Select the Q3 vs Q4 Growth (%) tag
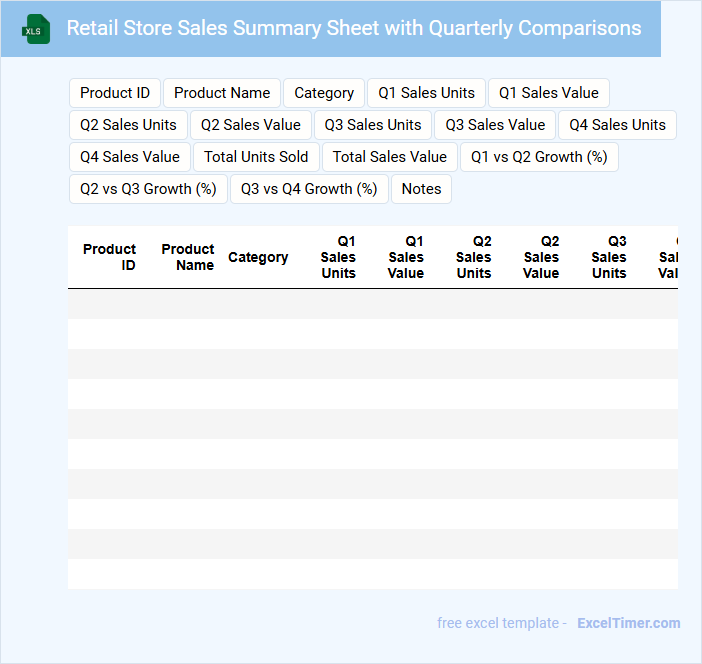This screenshot has height=664, width=702. click(309, 189)
